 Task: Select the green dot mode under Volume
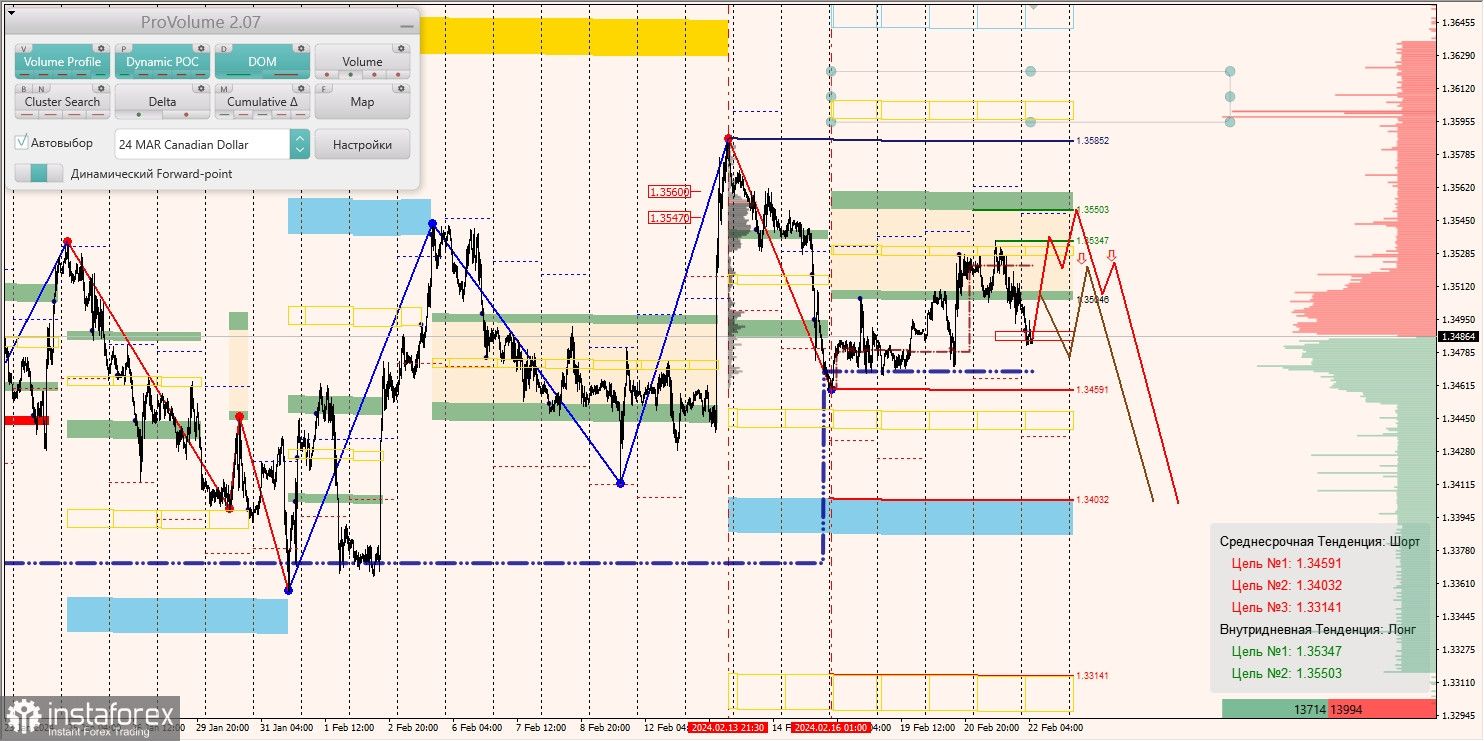pos(350,74)
